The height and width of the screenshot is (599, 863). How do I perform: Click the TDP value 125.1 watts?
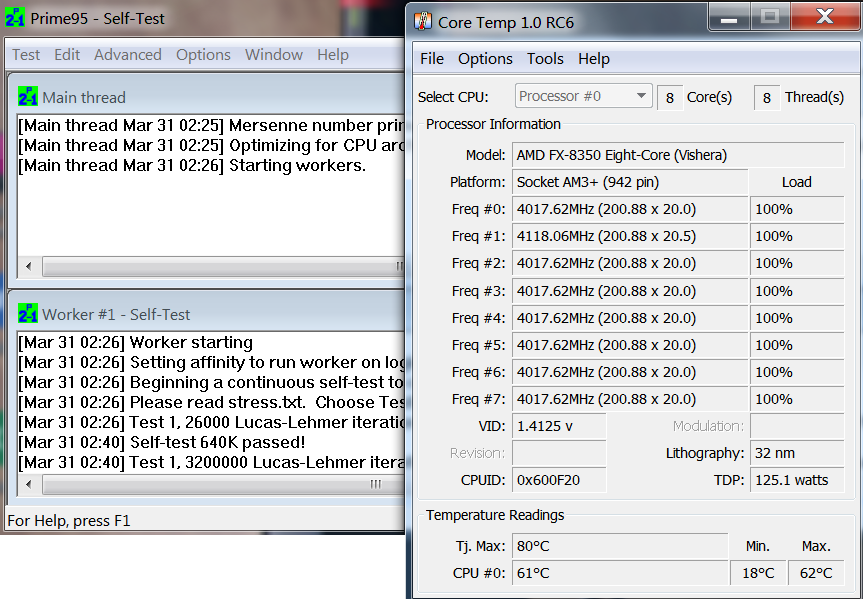[797, 480]
